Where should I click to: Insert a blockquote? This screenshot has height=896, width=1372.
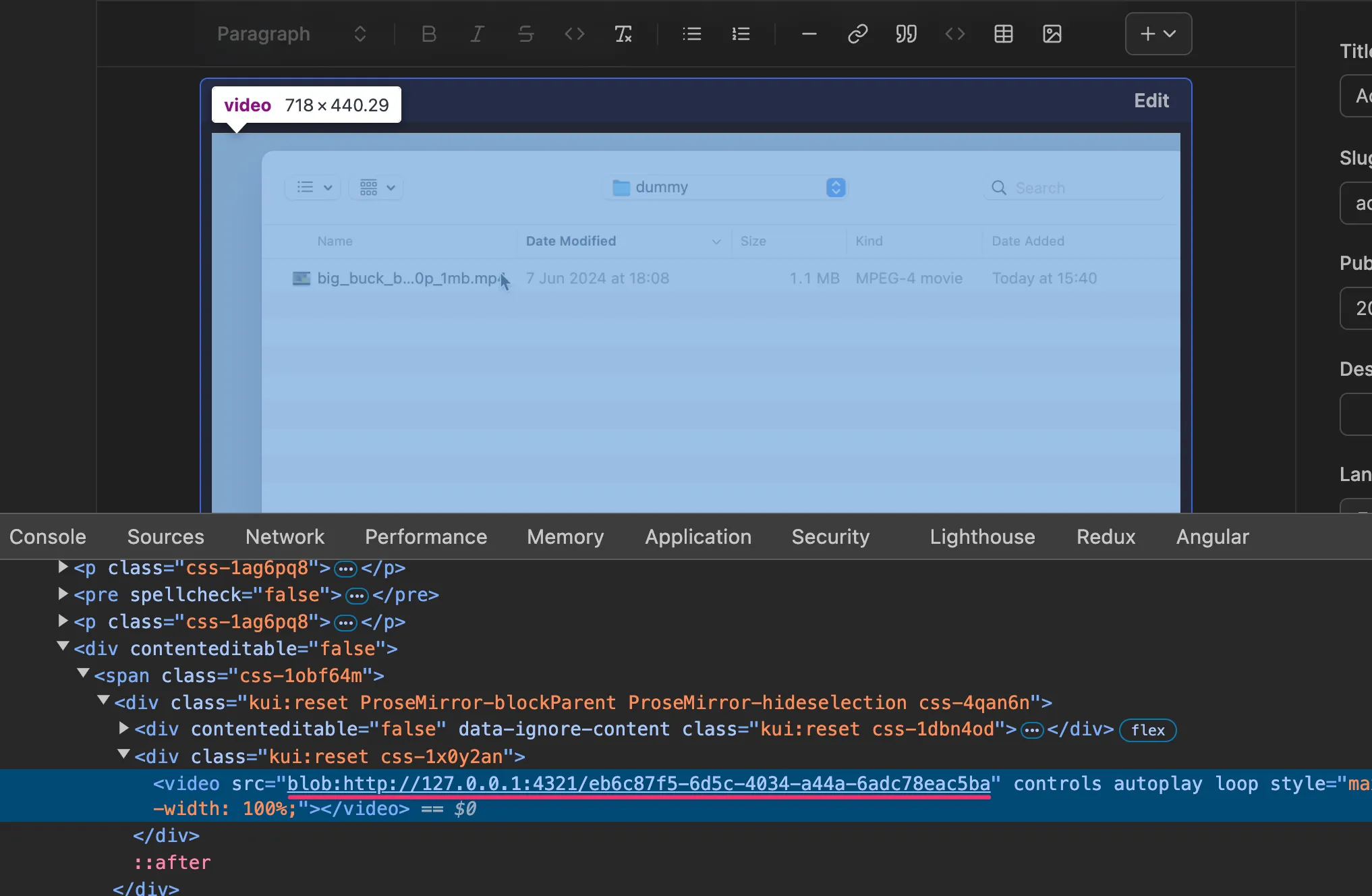(906, 34)
